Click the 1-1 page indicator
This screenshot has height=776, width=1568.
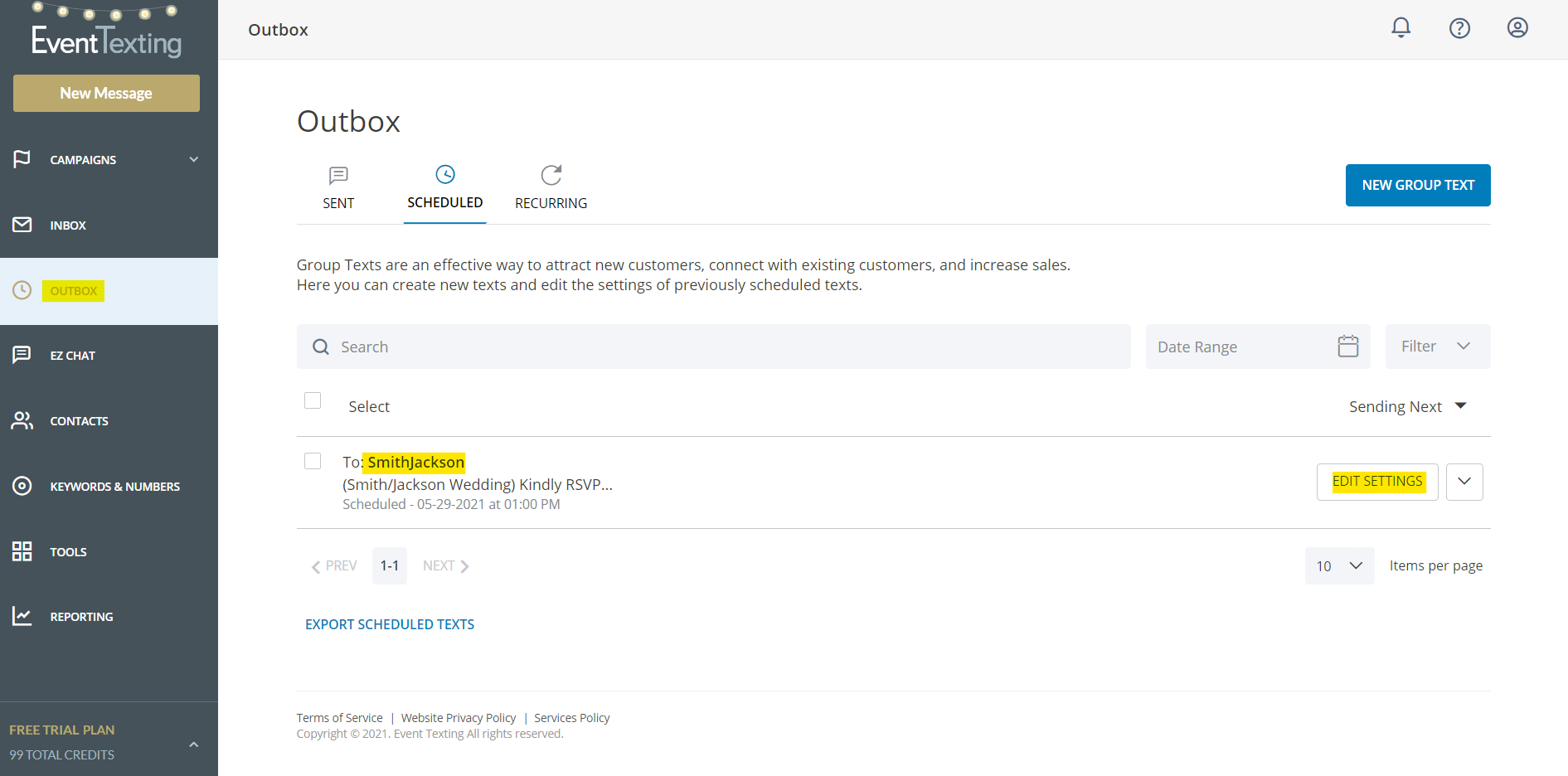click(x=390, y=565)
